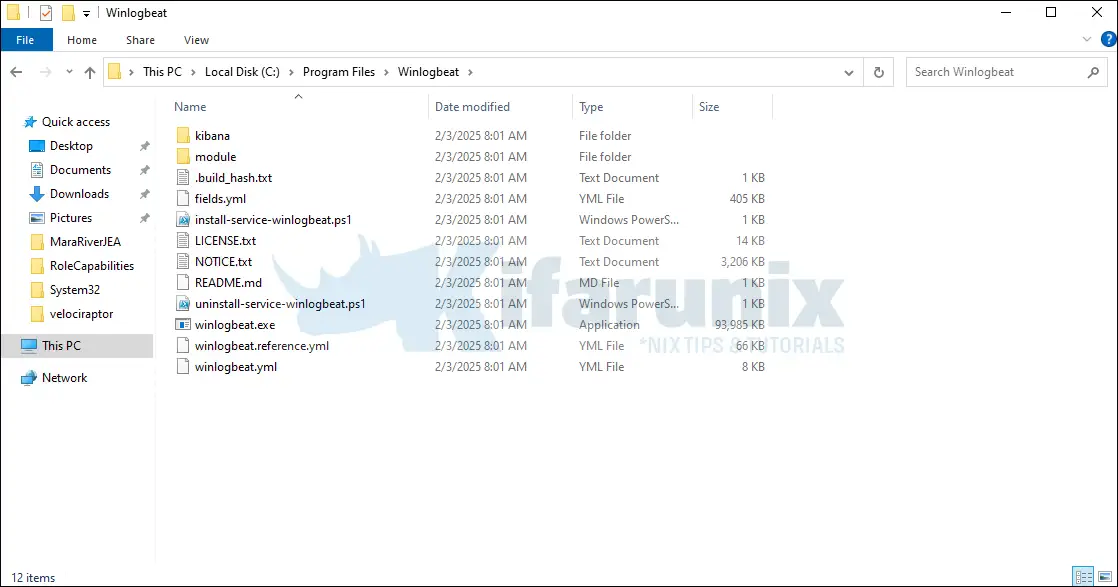Open chevron after Program Files breadcrumb
1118x587 pixels.
tap(386, 72)
